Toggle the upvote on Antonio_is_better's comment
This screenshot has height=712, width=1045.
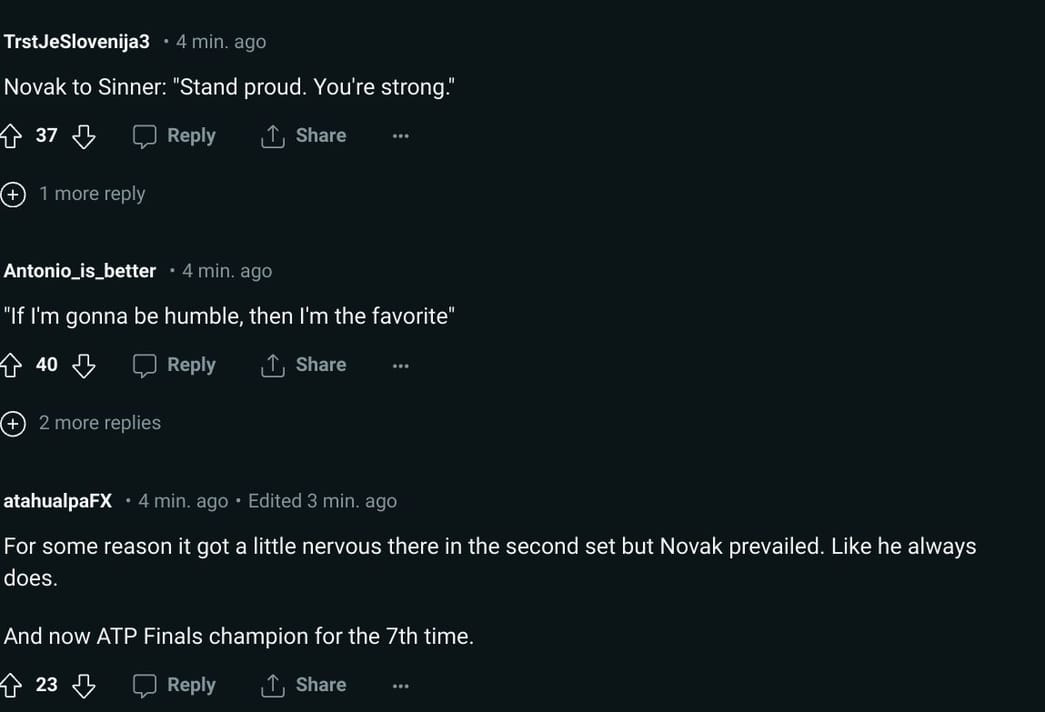point(14,365)
